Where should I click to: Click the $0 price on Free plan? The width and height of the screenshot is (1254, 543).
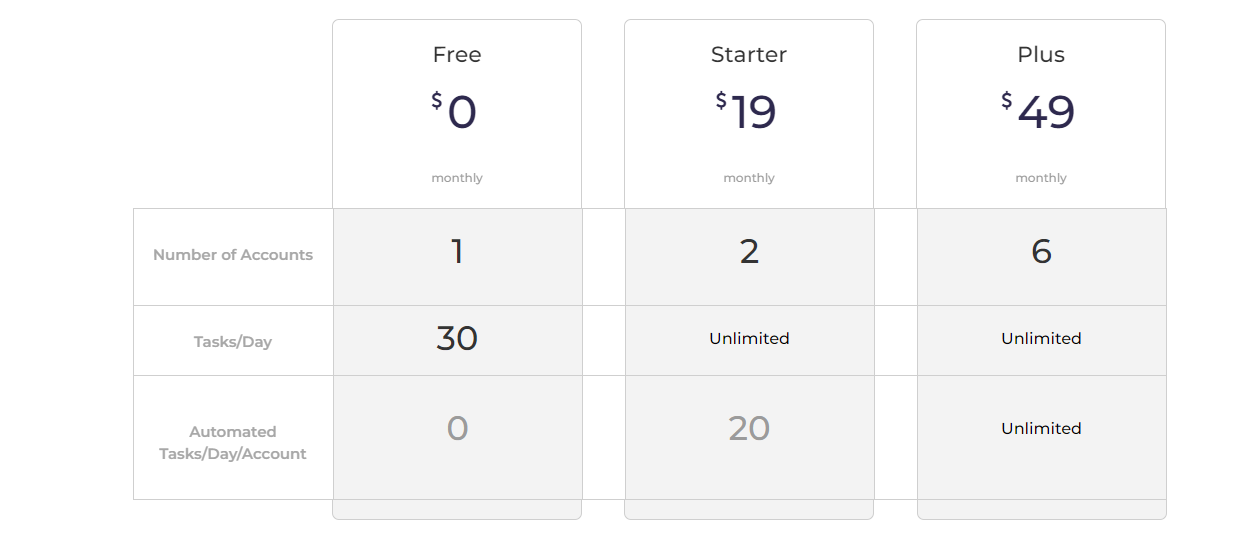455,111
